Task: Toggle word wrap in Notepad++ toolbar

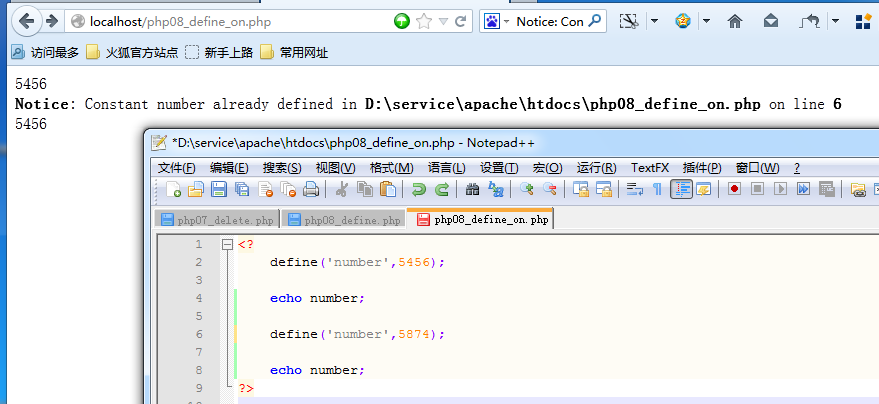Action: point(634,189)
